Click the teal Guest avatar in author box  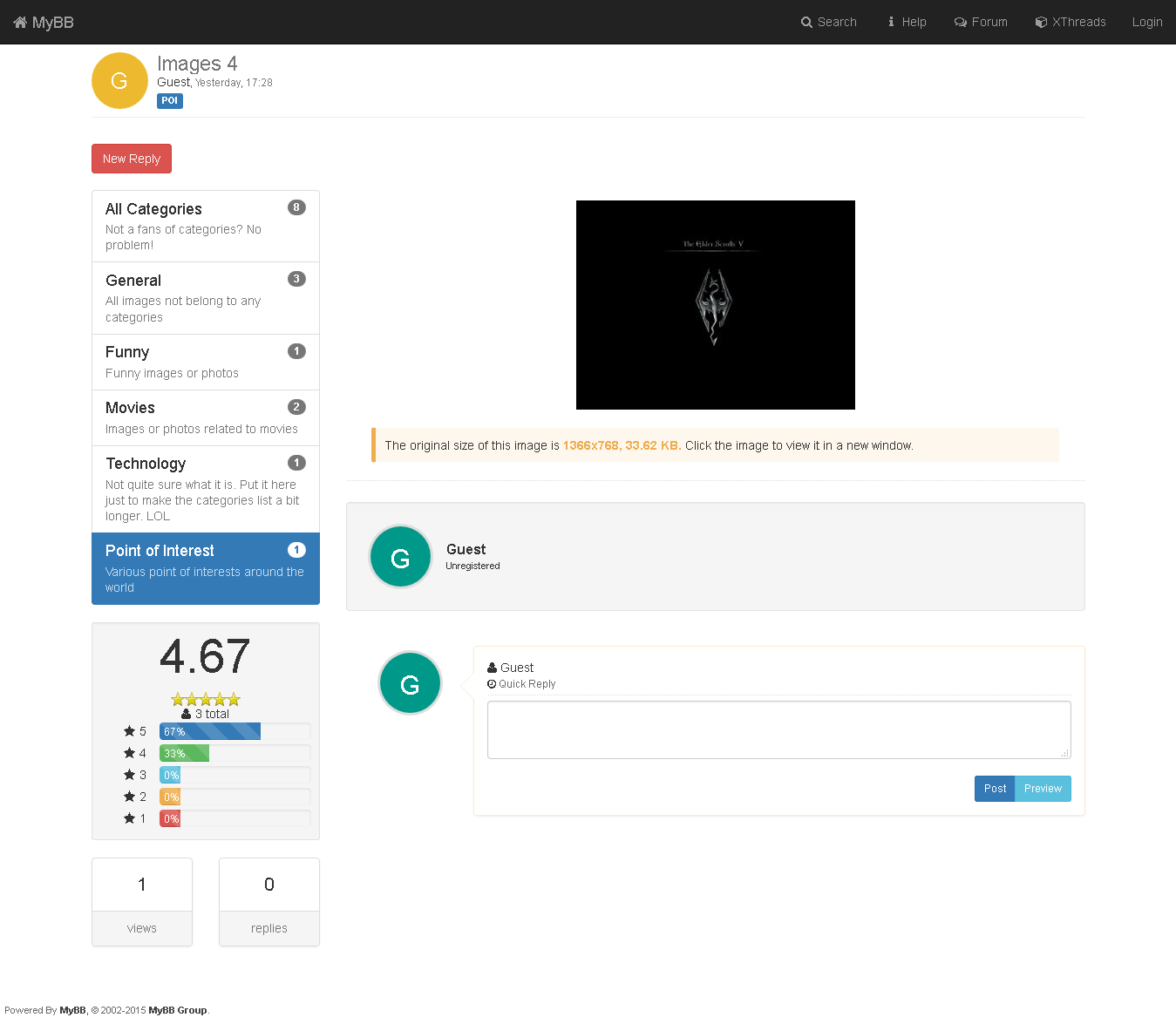click(x=400, y=557)
